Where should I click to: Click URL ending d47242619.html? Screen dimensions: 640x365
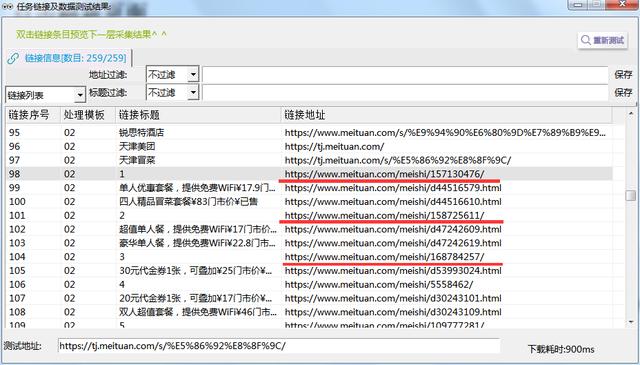pyautogui.click(x=393, y=243)
